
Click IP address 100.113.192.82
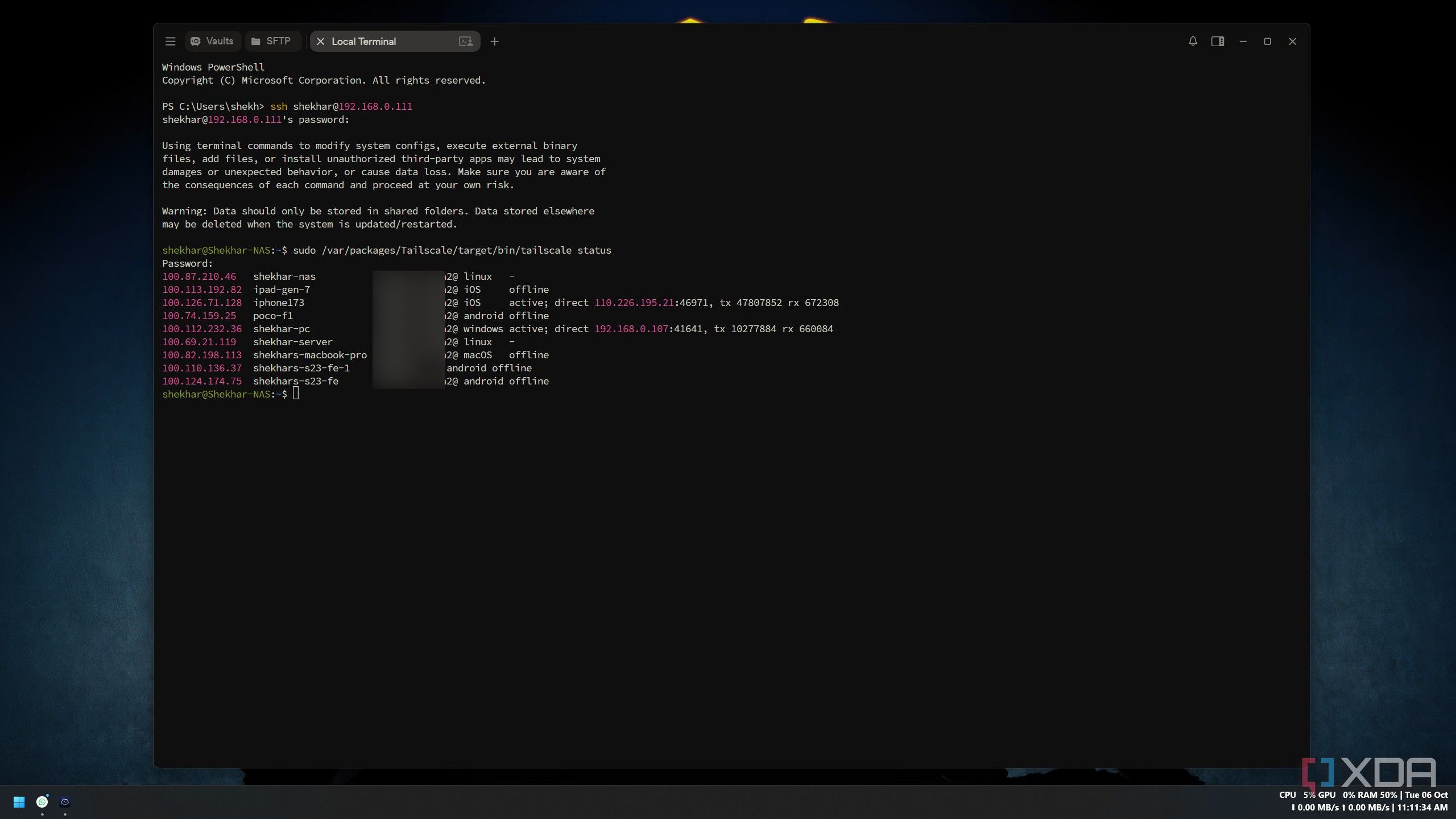(x=202, y=289)
